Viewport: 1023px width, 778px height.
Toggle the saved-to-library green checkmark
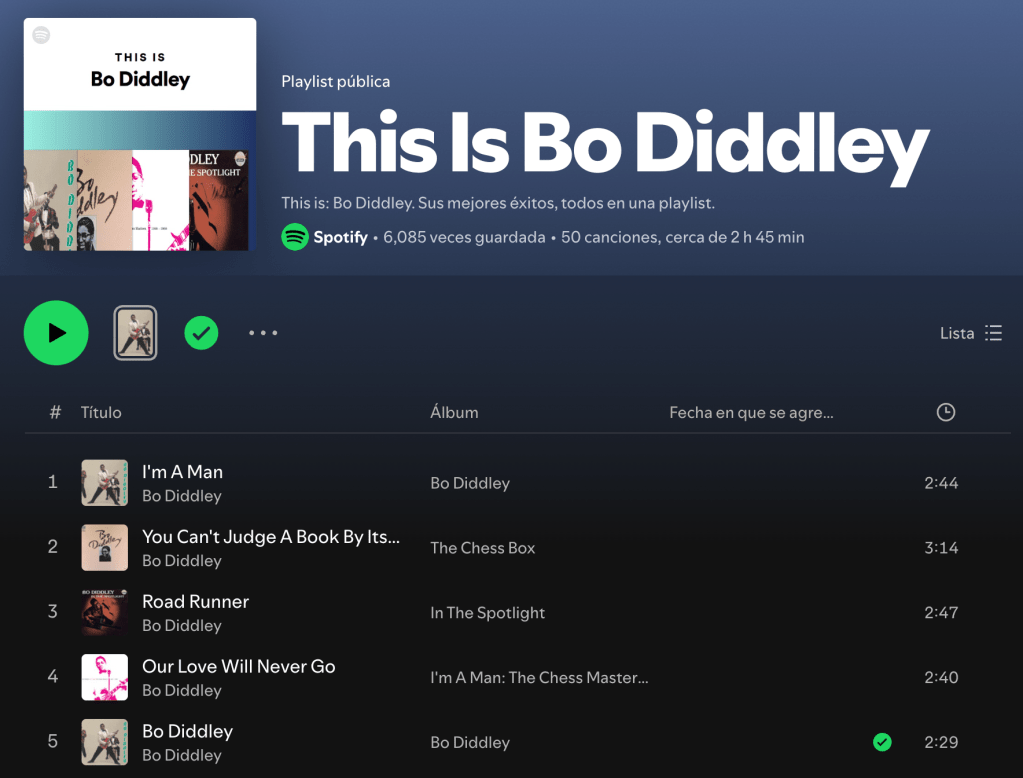pyautogui.click(x=201, y=333)
